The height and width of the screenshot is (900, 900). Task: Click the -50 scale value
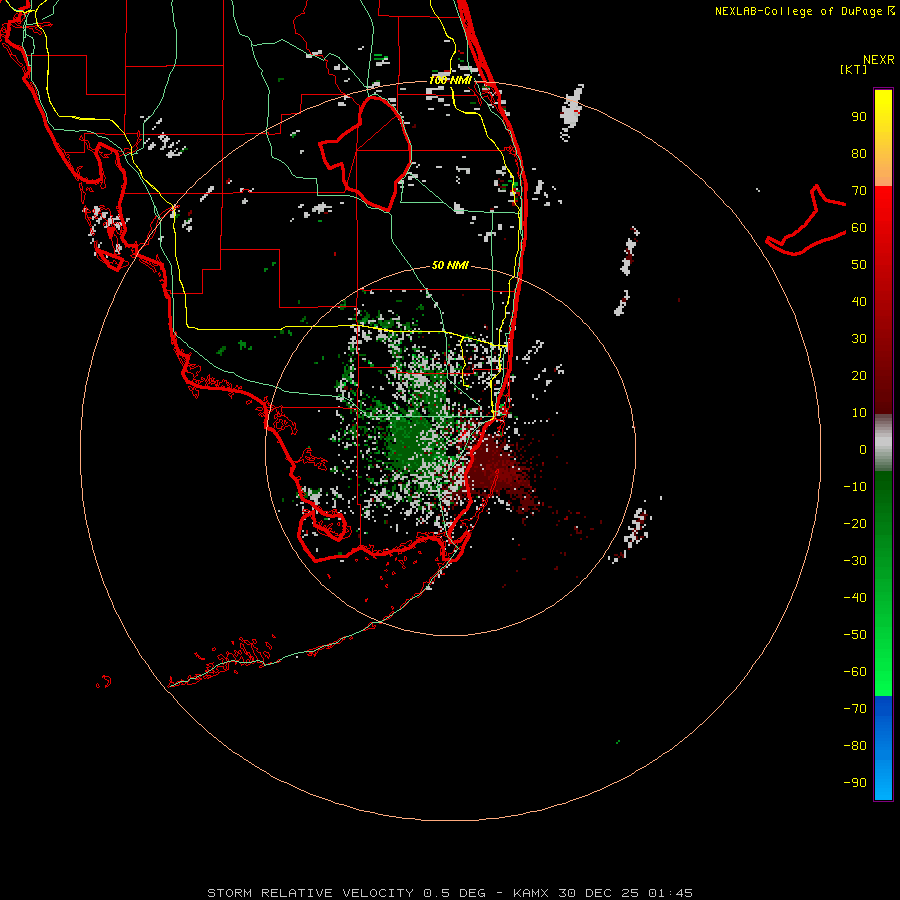[855, 635]
